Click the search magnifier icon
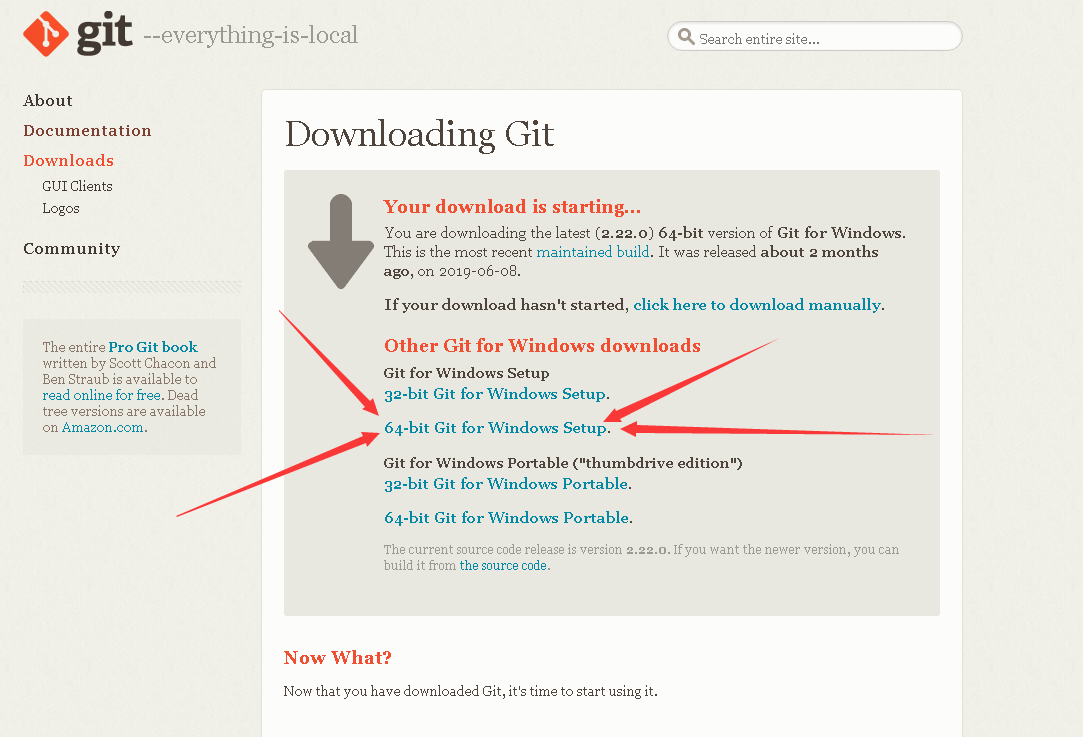Viewport: 1083px width, 737px height. (x=686, y=37)
